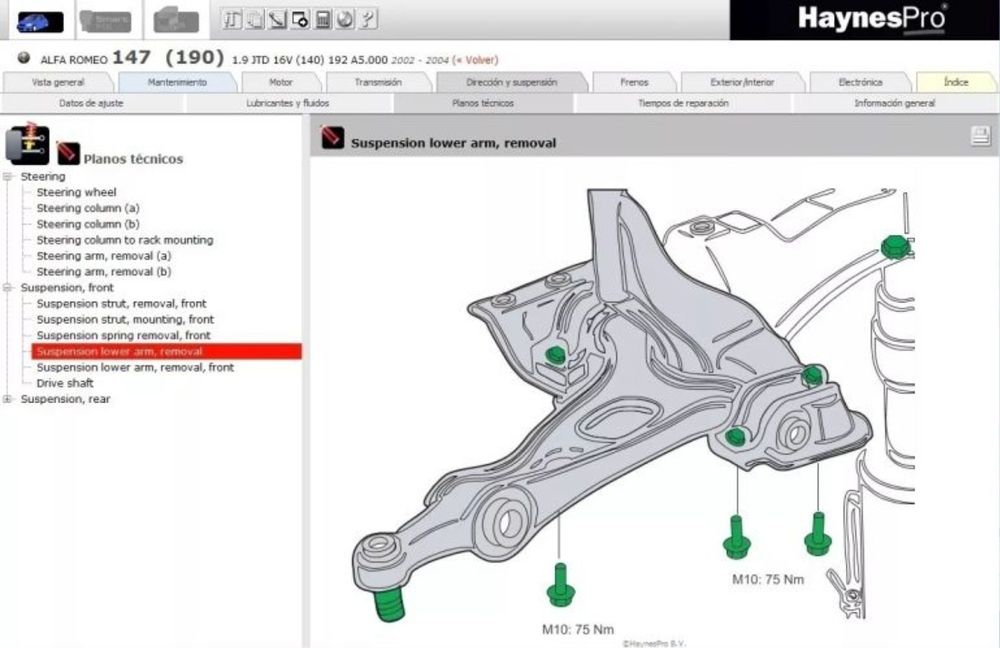The image size is (1000, 648).
Task: Open Suspension spring removal, front
Action: pyautogui.click(x=123, y=335)
